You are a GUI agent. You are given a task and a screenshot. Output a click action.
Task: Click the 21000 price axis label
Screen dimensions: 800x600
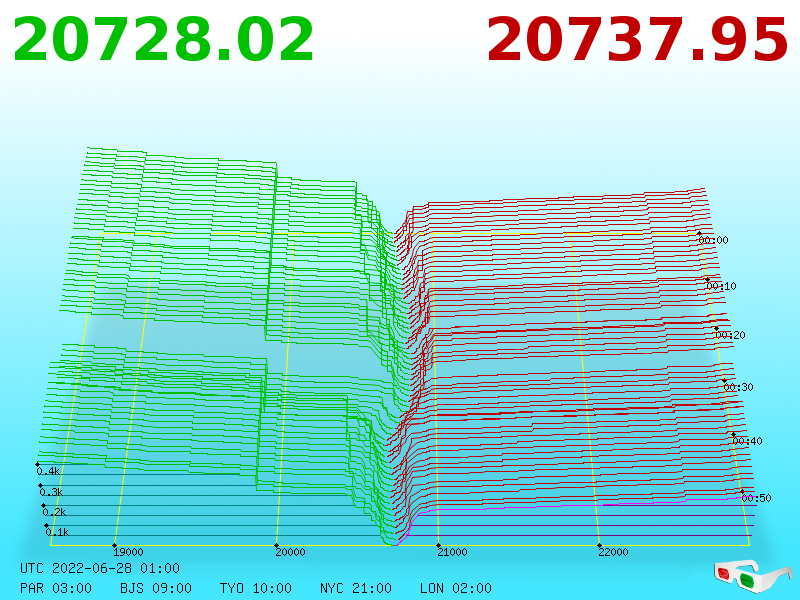click(x=452, y=552)
